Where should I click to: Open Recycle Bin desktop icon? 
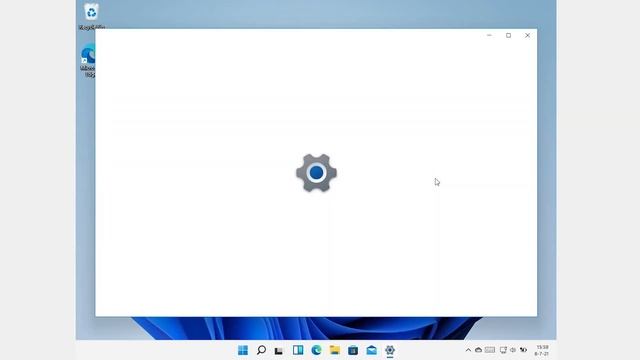pyautogui.click(x=91, y=16)
